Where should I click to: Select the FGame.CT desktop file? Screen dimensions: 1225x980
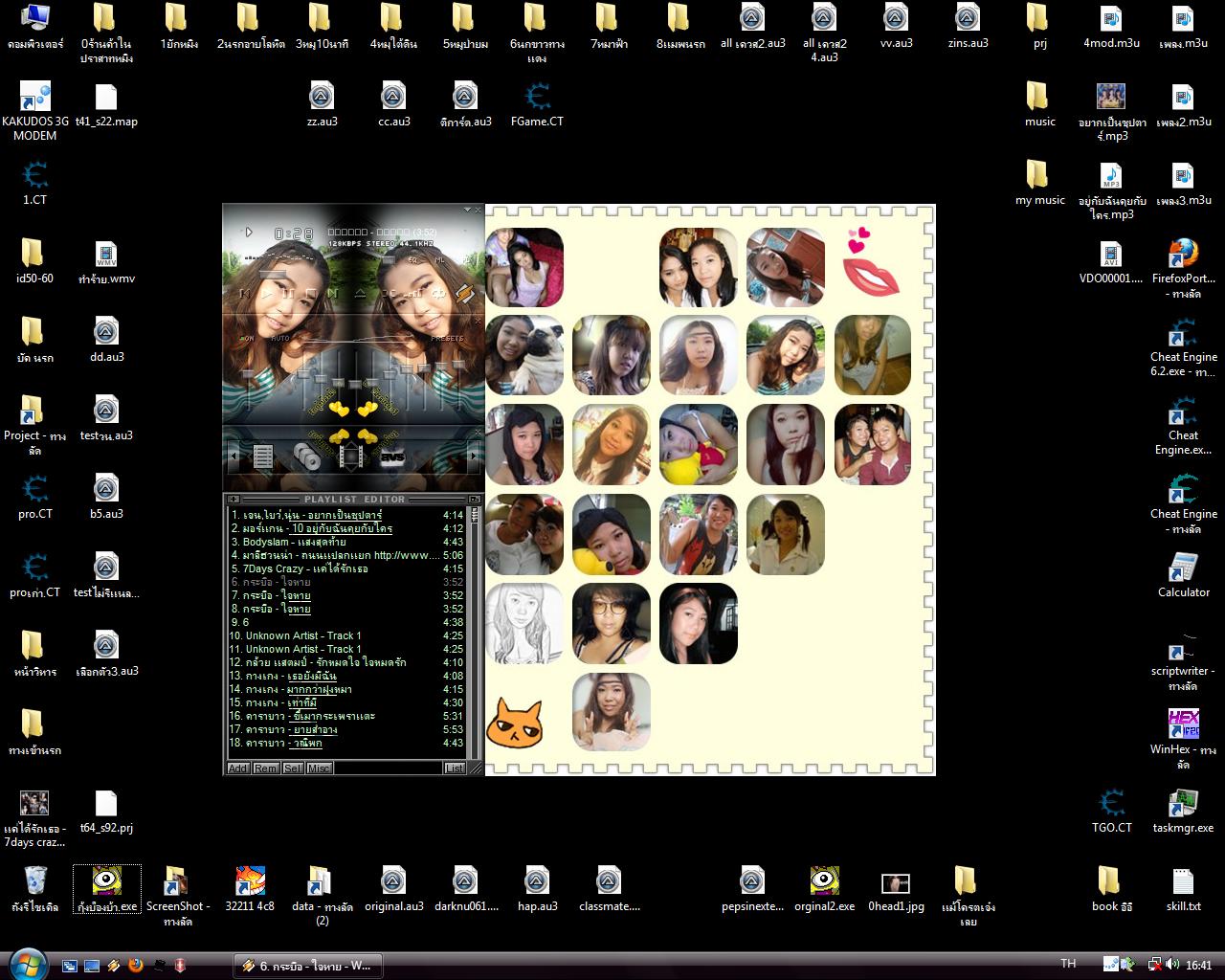click(x=537, y=104)
